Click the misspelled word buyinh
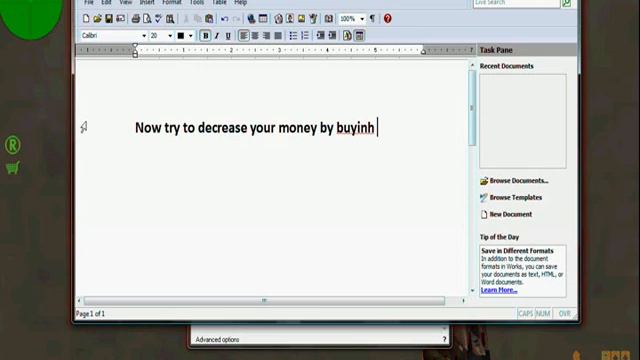This screenshot has width=640, height=360. (355, 128)
